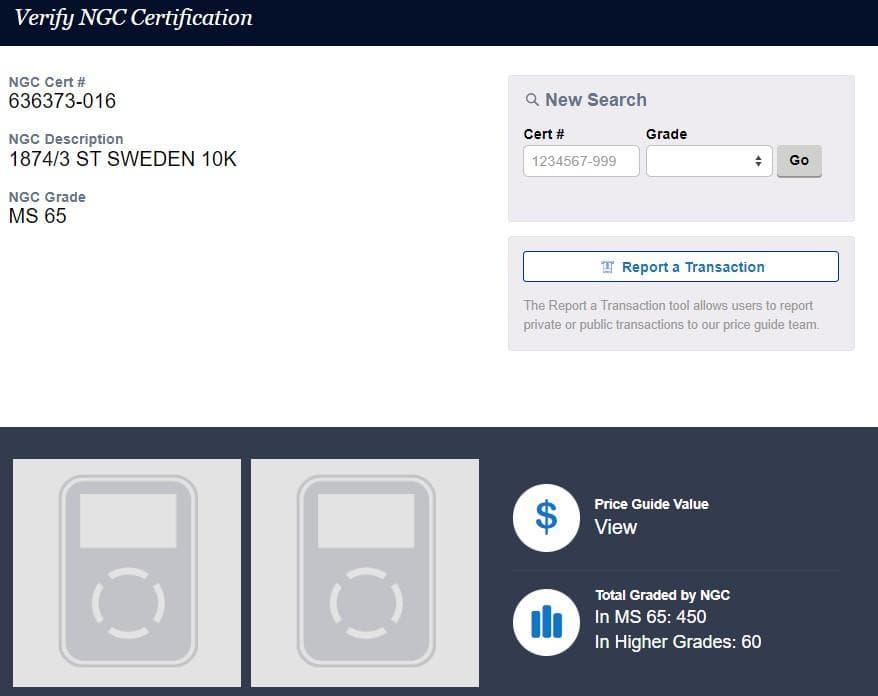Select the In Higher Grades: 60 count
This screenshot has width=878, height=696.
(x=677, y=642)
